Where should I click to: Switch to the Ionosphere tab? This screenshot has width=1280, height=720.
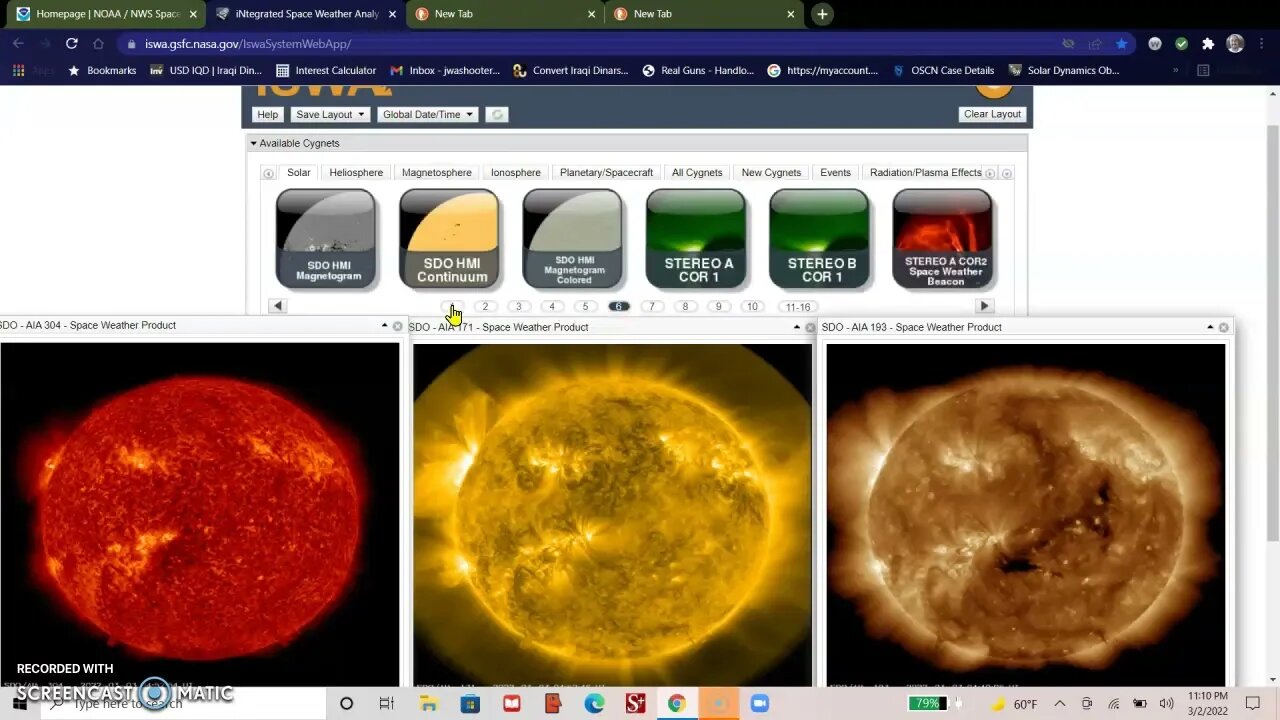(x=515, y=172)
